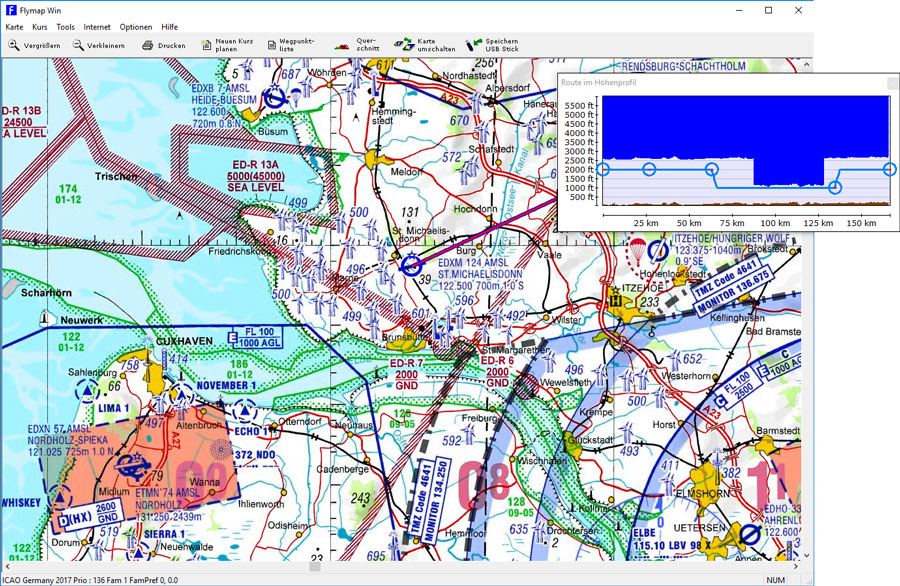Click the horizontal scrollbar left arrow
Screen dimensions: 900x586
click(x=7, y=566)
